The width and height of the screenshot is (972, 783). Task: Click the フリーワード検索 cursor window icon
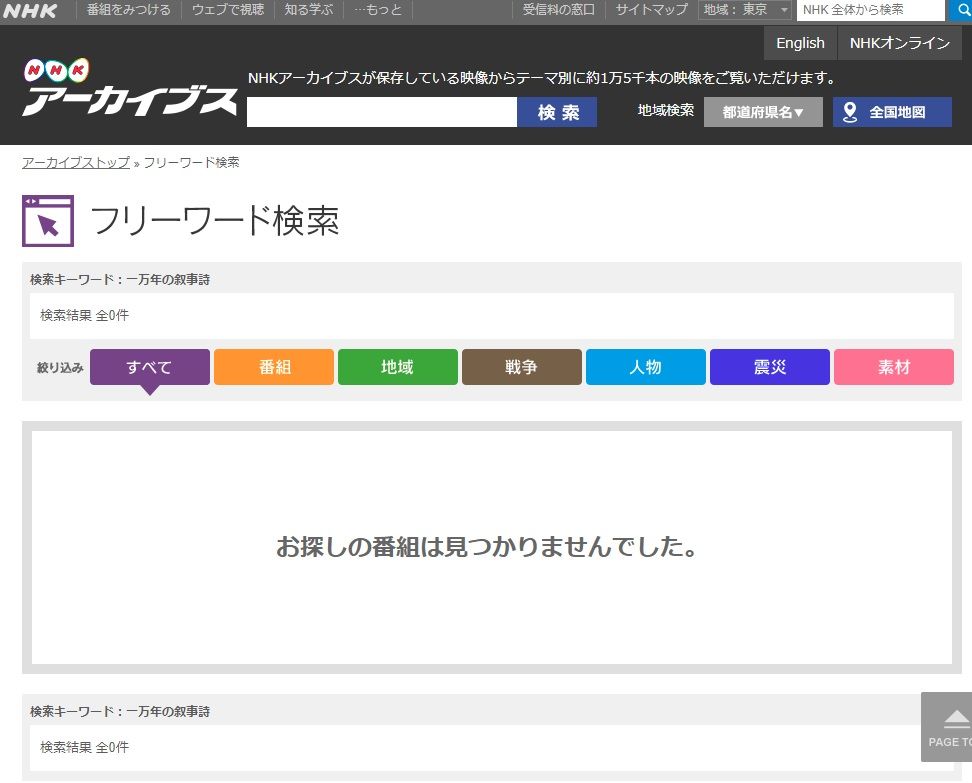(x=48, y=221)
